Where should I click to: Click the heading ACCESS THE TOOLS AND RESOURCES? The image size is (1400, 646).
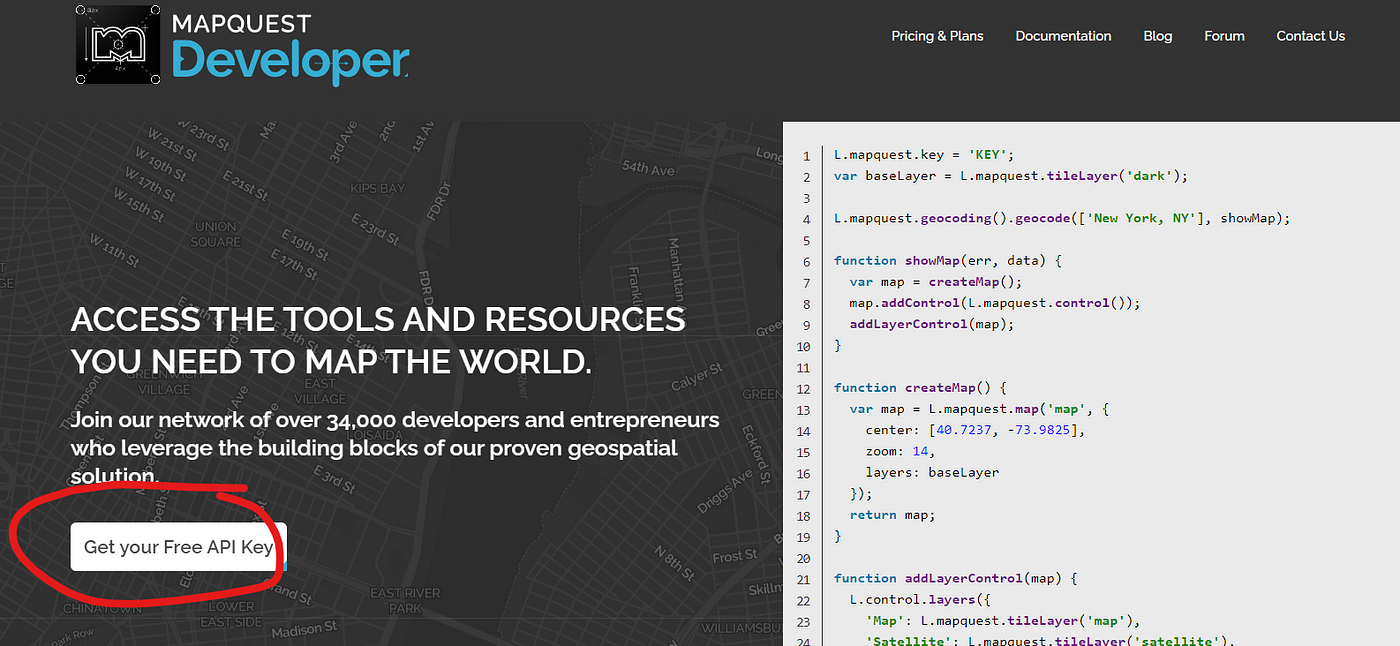(x=378, y=320)
